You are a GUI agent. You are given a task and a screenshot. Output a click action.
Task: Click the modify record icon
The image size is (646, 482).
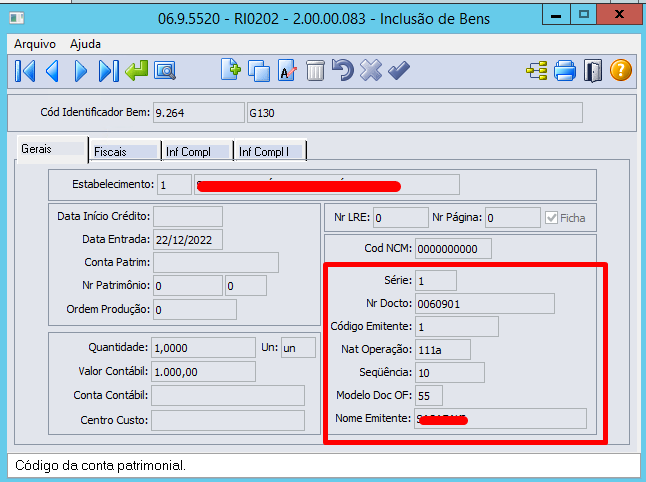point(287,71)
